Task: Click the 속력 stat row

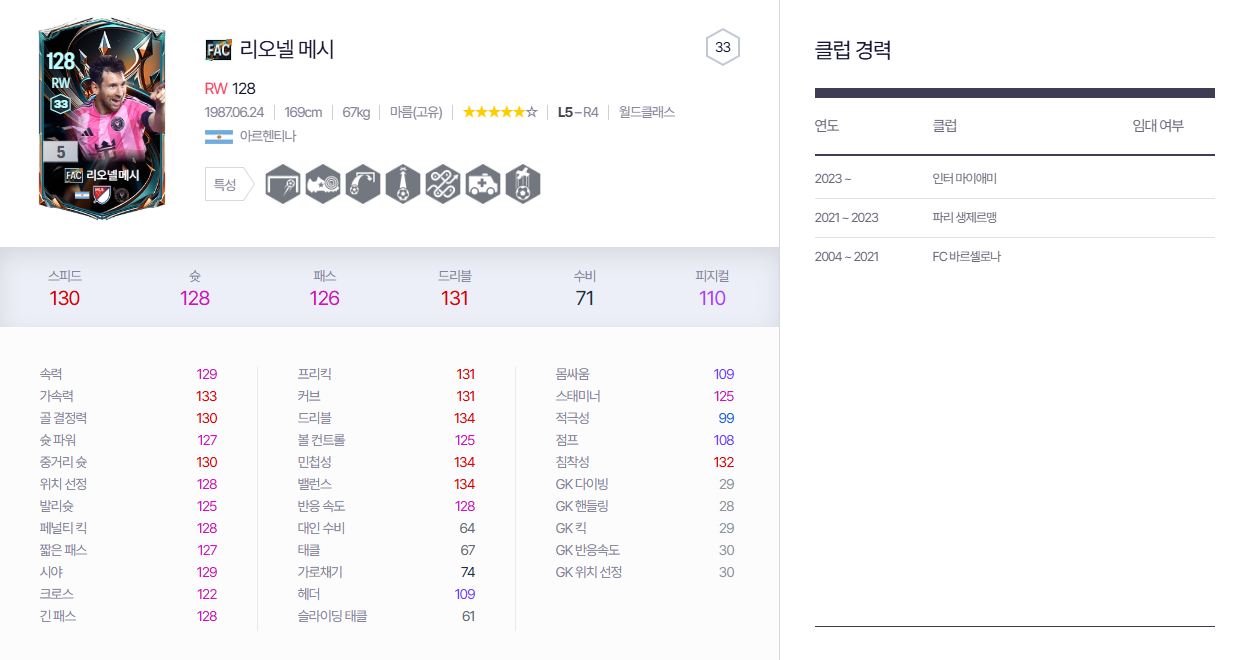Action: click(x=128, y=374)
